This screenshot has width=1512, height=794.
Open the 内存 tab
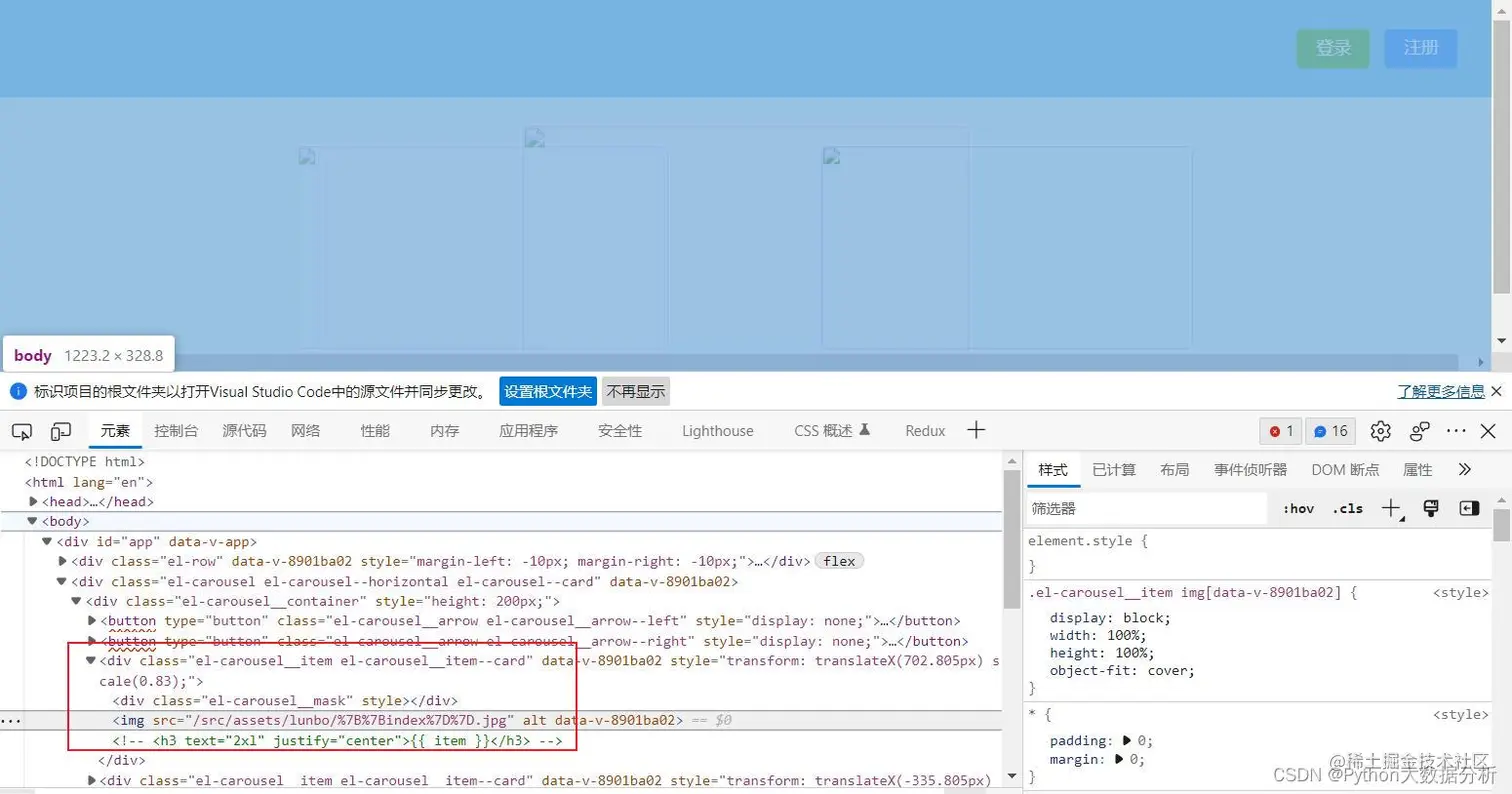pos(444,431)
